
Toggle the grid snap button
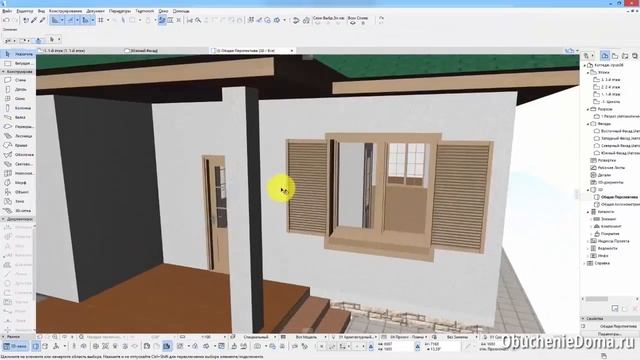100,20
